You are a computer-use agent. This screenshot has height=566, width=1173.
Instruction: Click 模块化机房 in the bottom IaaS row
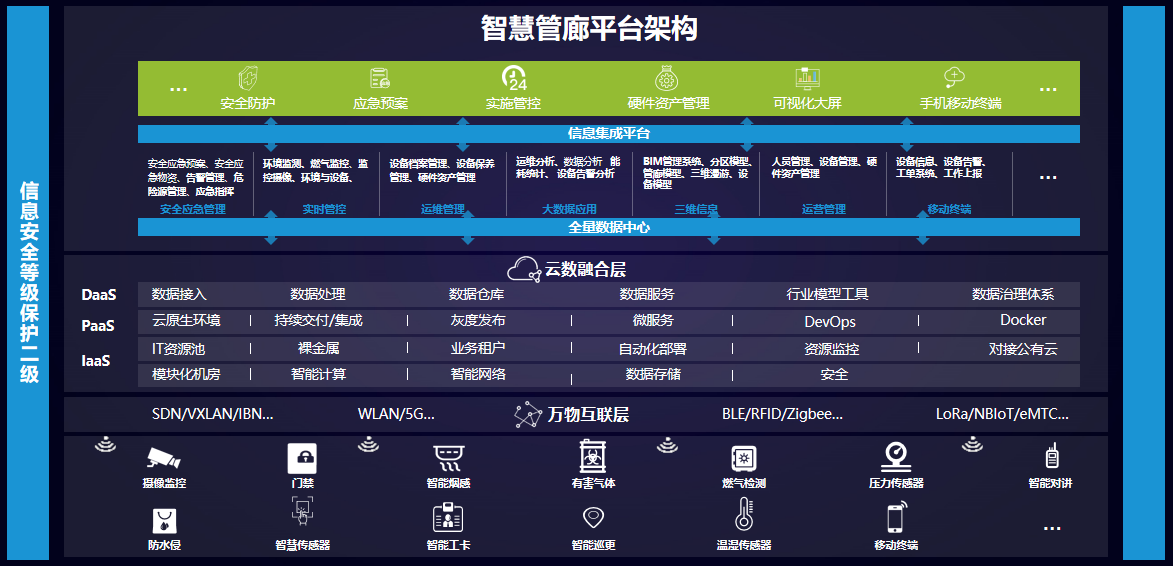click(x=186, y=374)
